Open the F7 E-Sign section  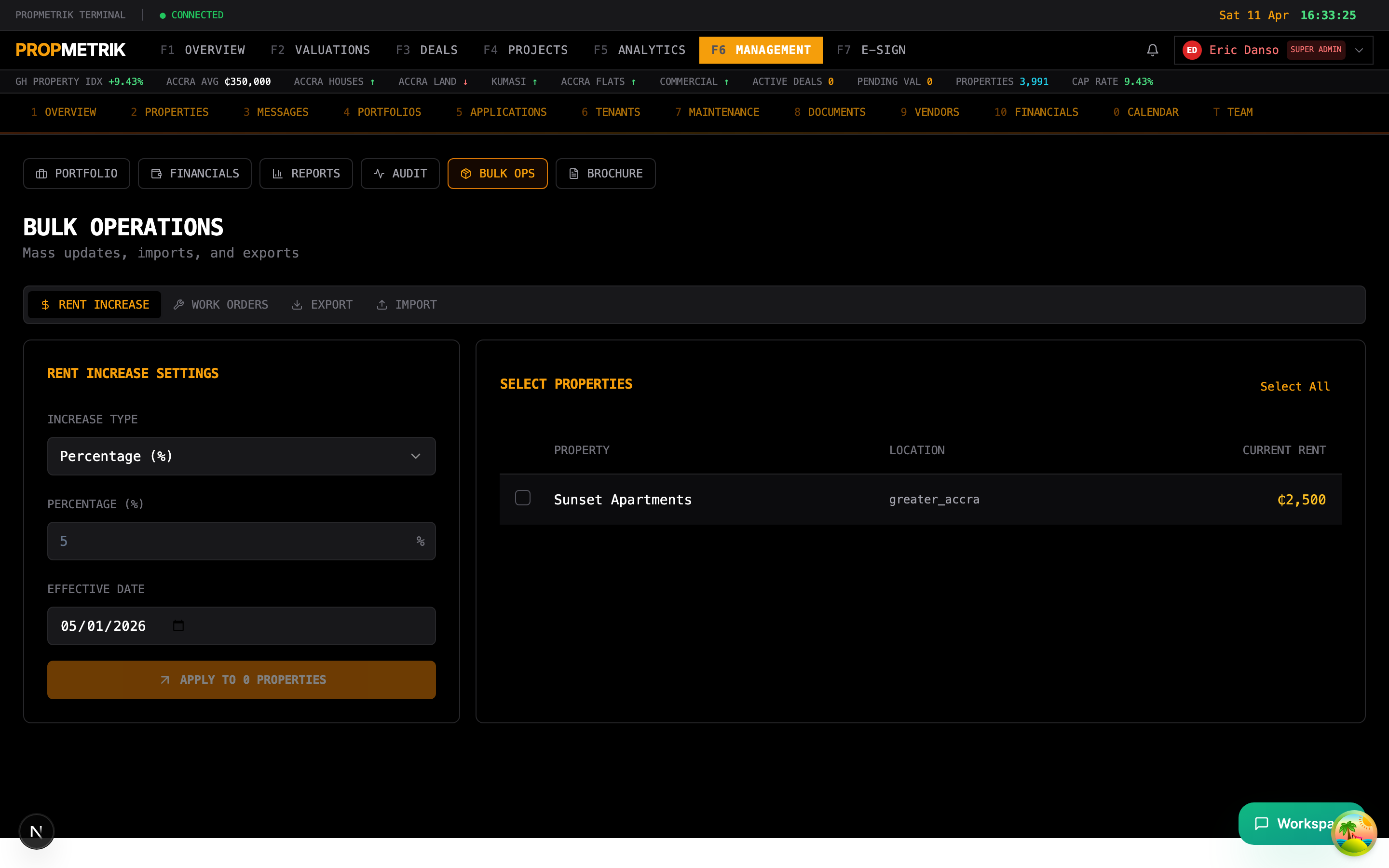pyautogui.click(x=871, y=50)
